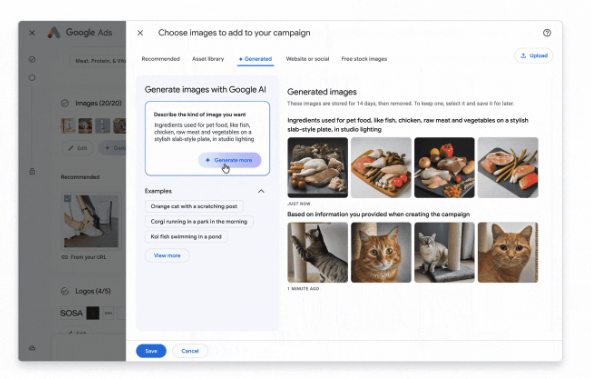
Task: Choose the 'Koi fish swimming in a pond' example
Action: (x=186, y=237)
